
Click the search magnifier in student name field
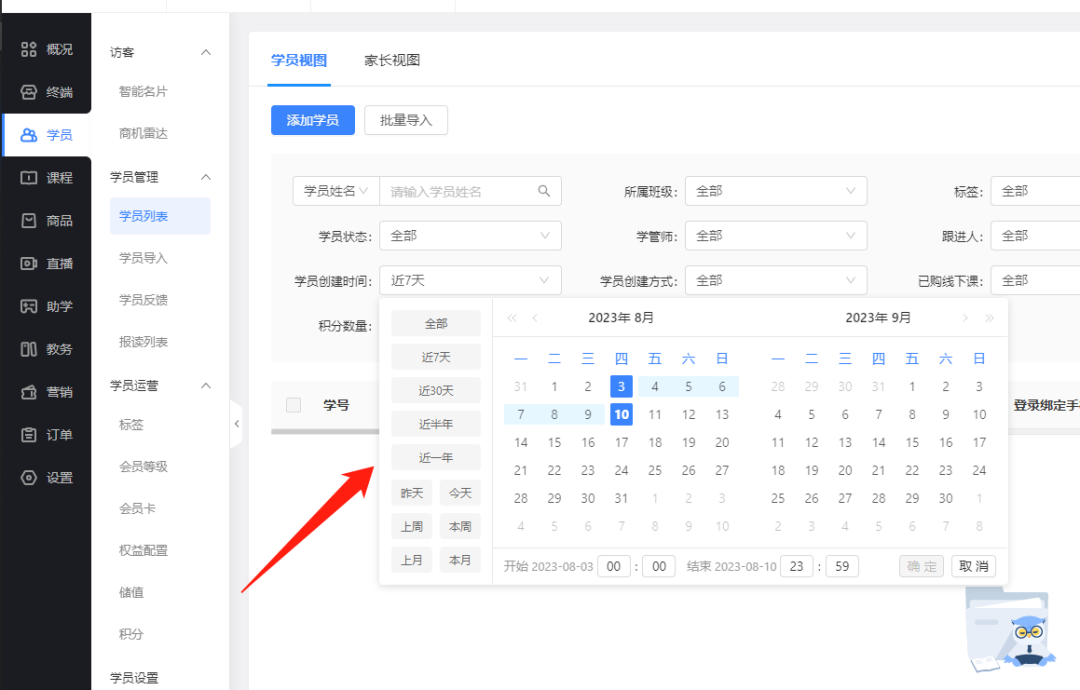545,190
